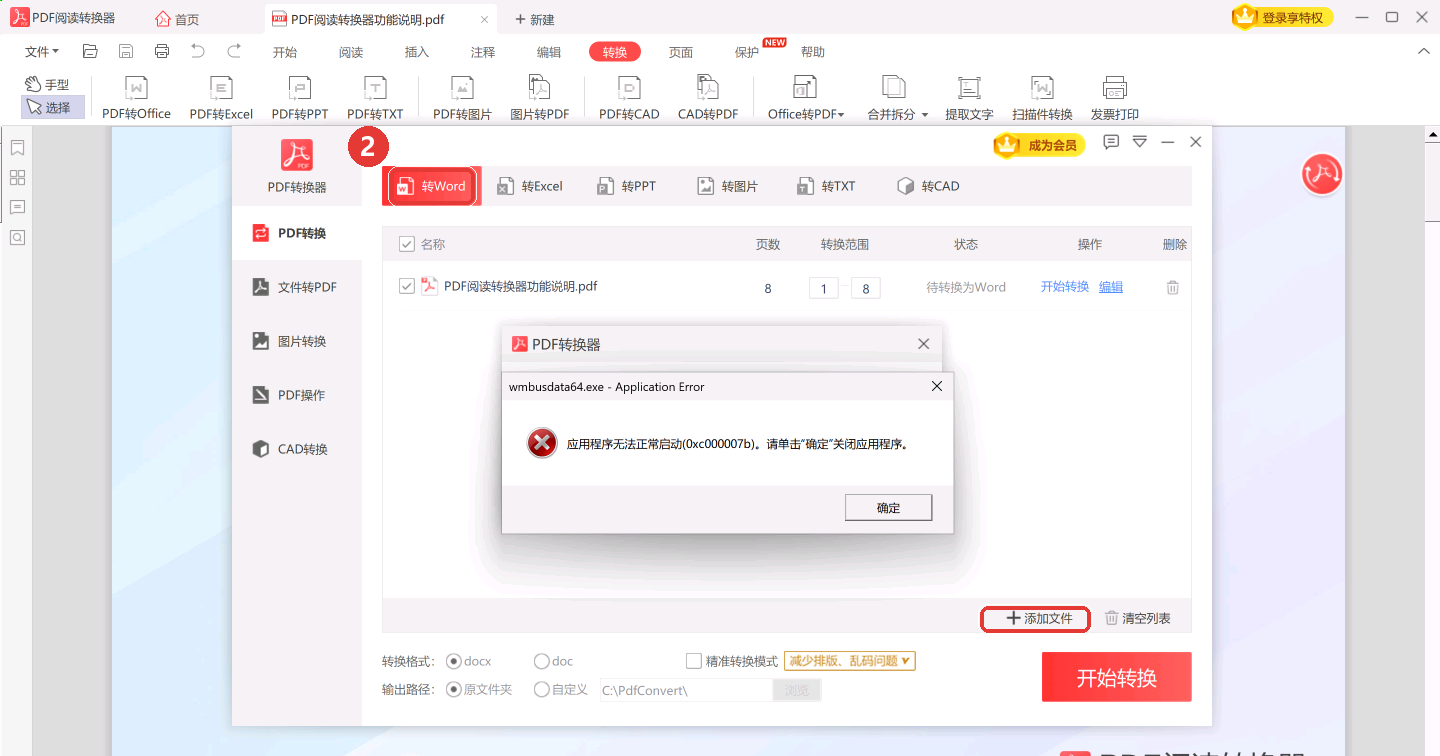1440x756 pixels.
Task: Click the 发票打印 invoice print icon
Action: (1114, 98)
